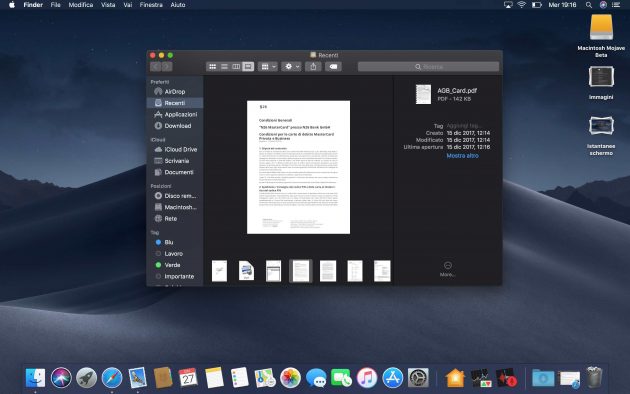Filter by the Importante tag
Screen dimensions: 630x394
pyautogui.click(x=175, y=277)
